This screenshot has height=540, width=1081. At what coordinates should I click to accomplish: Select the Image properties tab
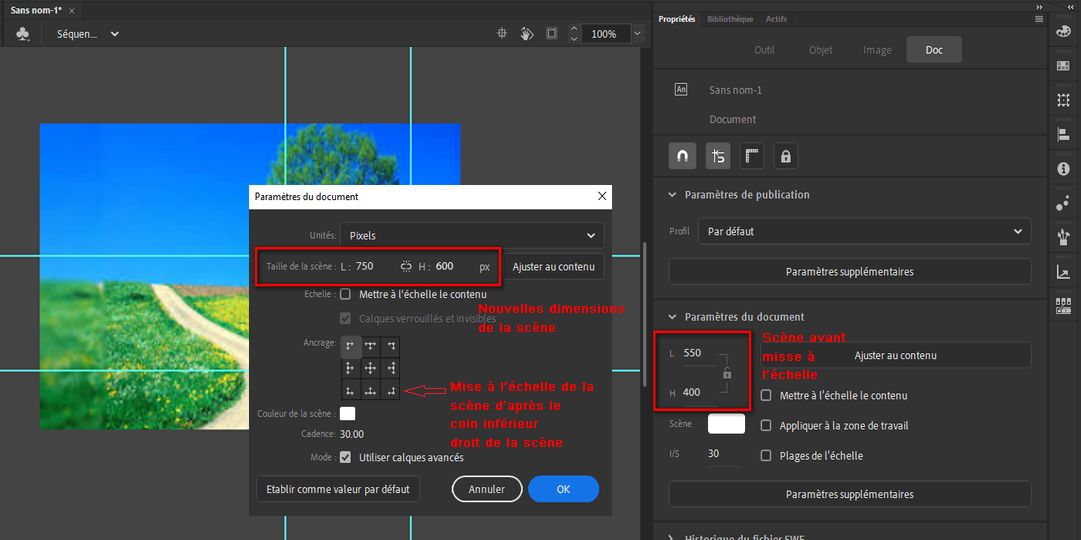coord(877,50)
